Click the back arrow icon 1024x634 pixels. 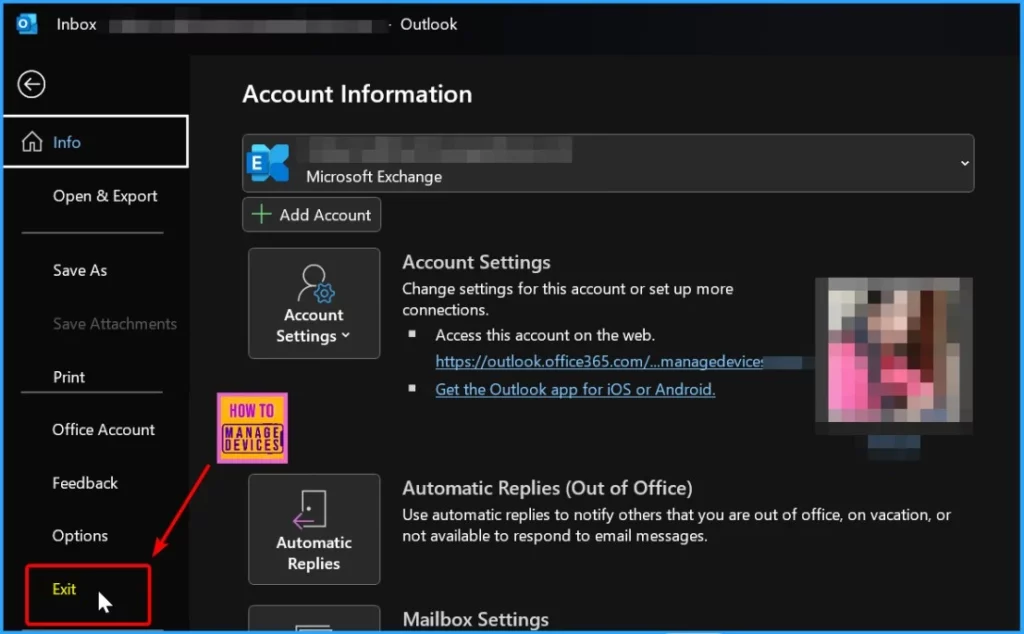pos(31,84)
